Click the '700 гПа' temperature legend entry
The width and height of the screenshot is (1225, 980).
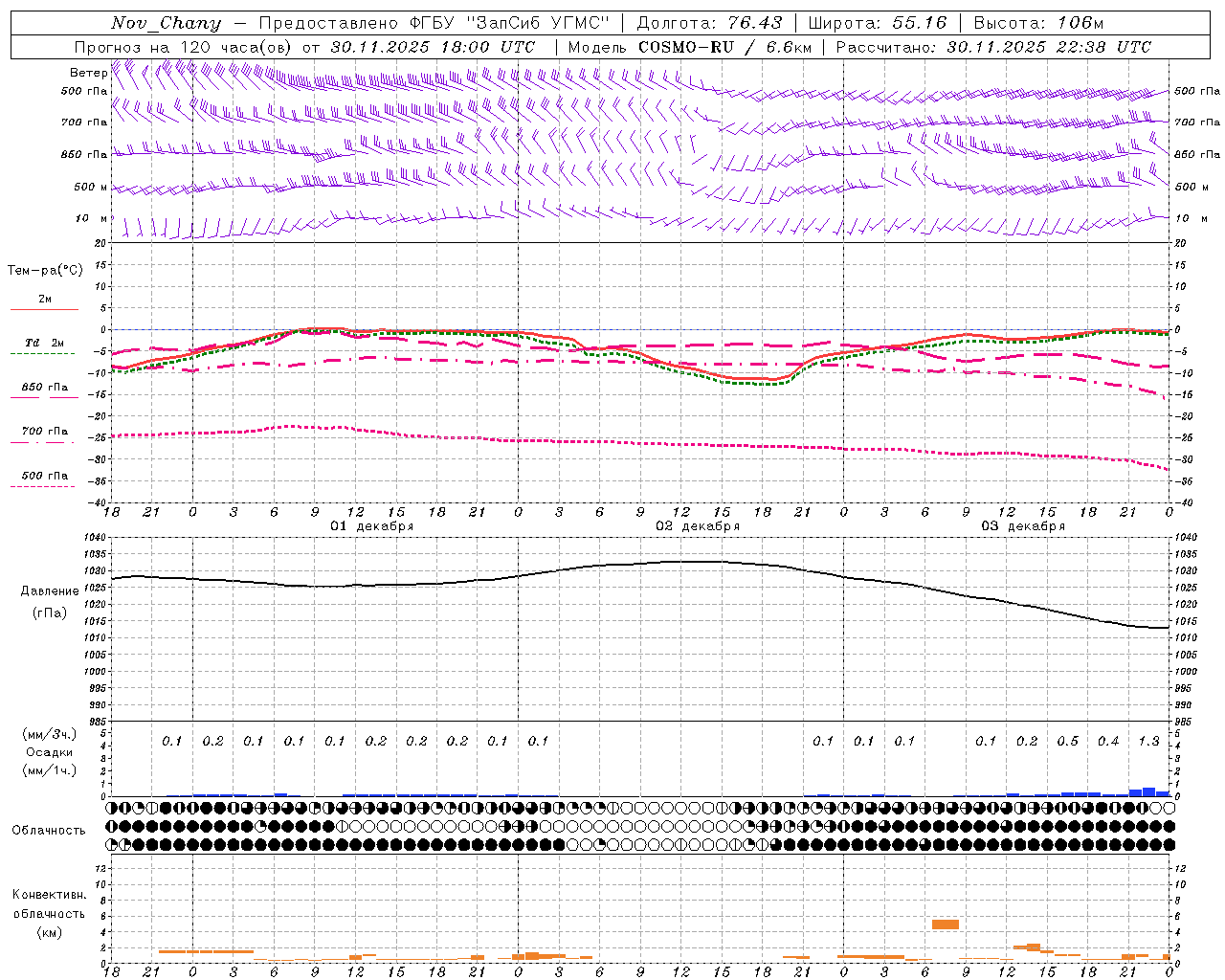[x=44, y=431]
